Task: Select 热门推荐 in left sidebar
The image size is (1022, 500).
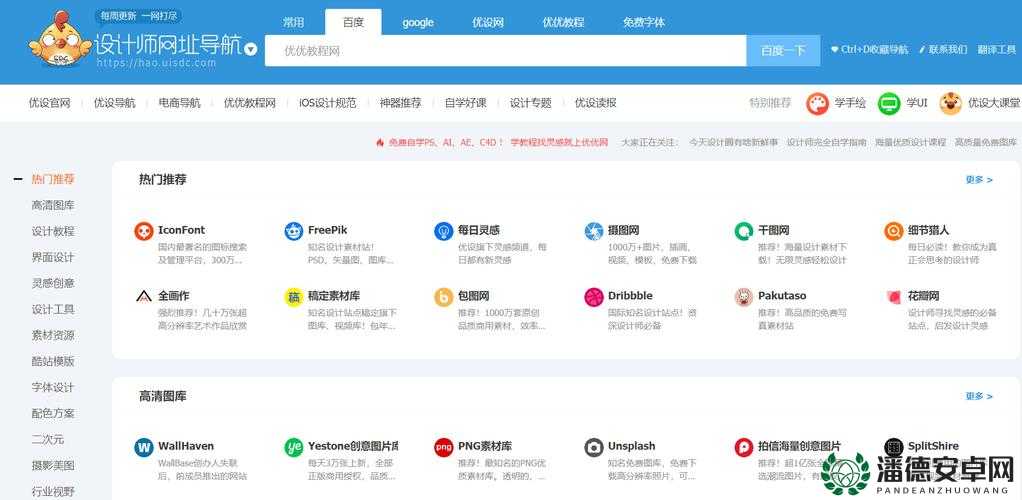Action: [x=53, y=179]
